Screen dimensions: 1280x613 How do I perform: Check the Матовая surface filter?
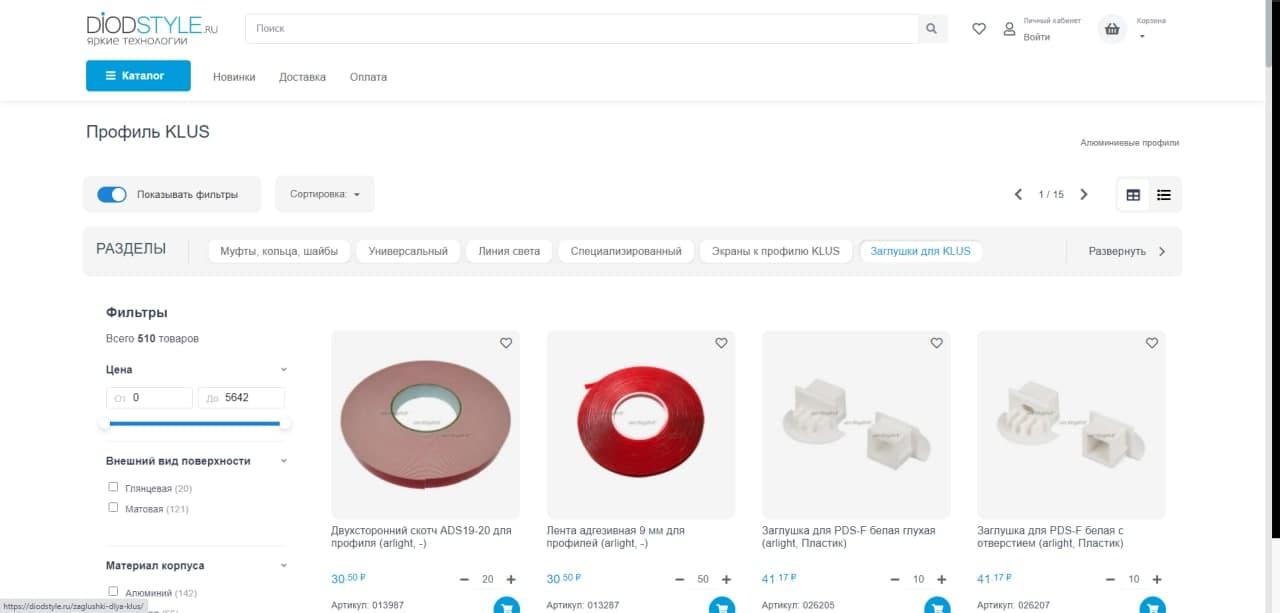(x=113, y=508)
